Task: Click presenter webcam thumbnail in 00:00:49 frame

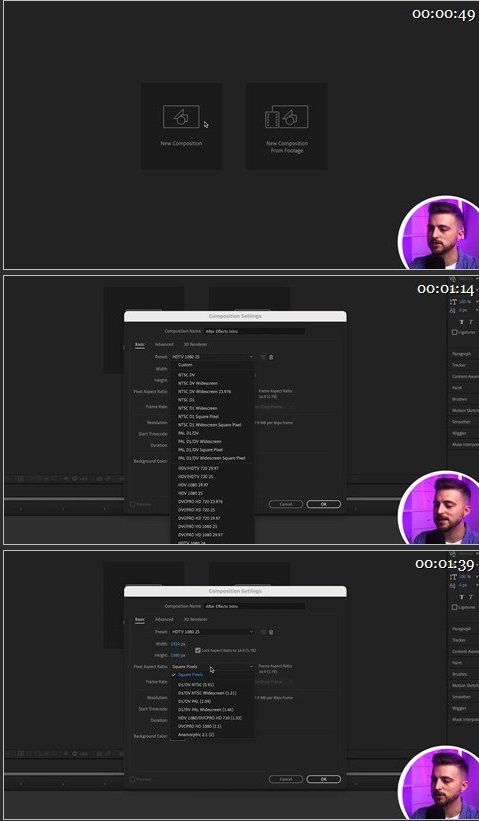Action: click(x=439, y=233)
